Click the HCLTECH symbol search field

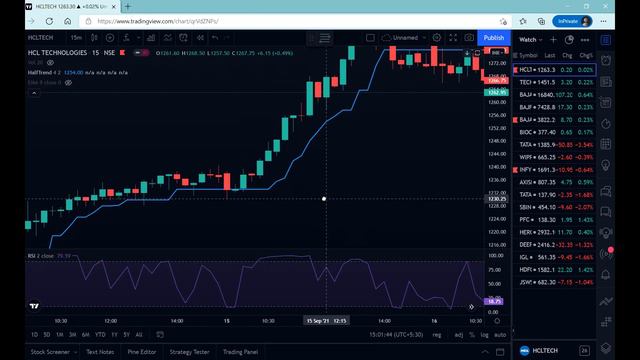click(x=41, y=38)
